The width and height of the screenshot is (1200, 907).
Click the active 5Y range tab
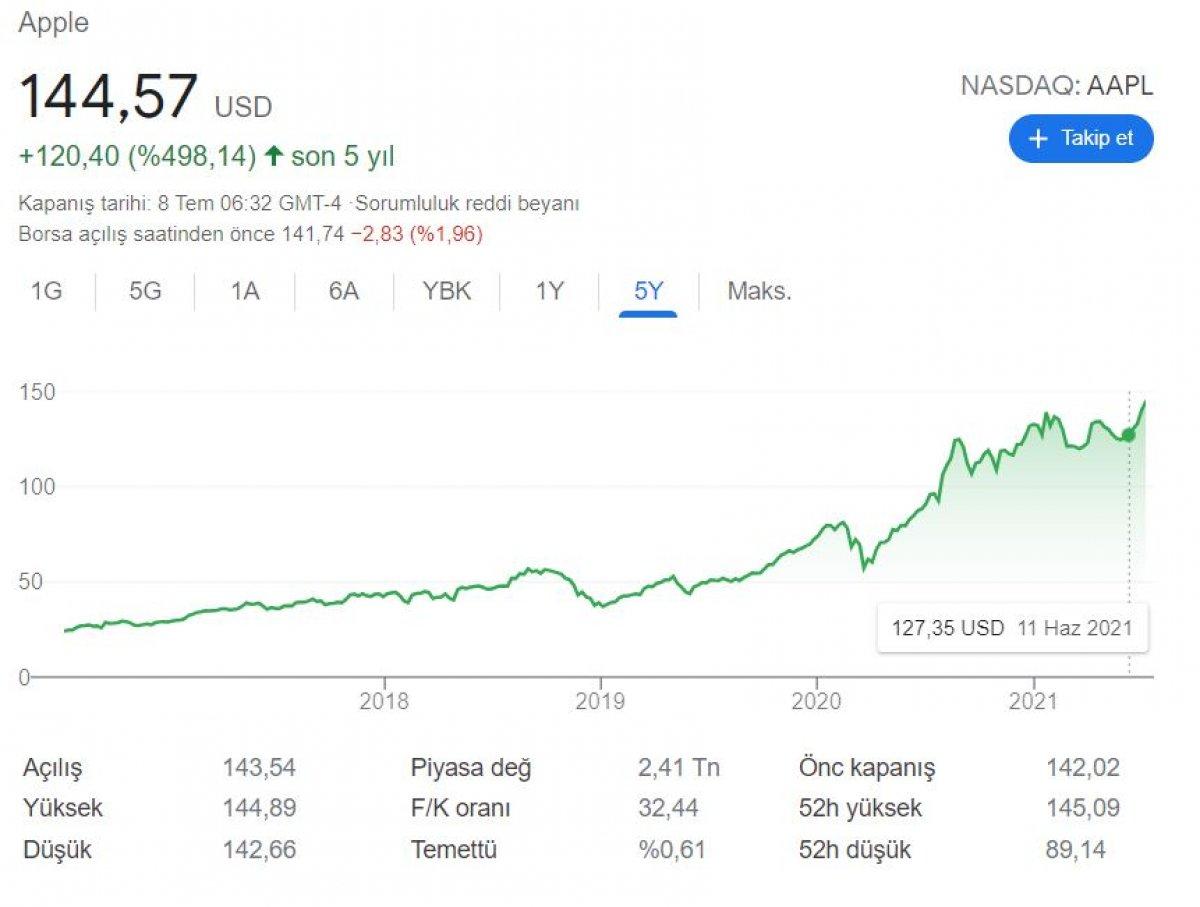tap(648, 292)
